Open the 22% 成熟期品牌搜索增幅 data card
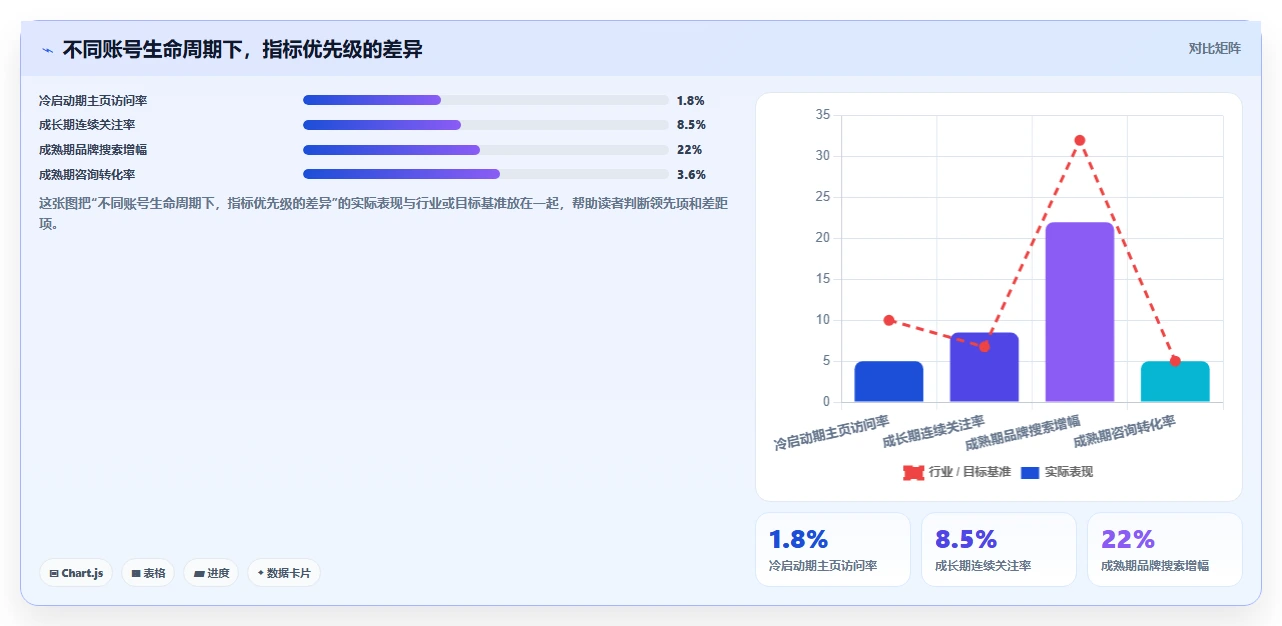1282x626 pixels. point(1165,549)
